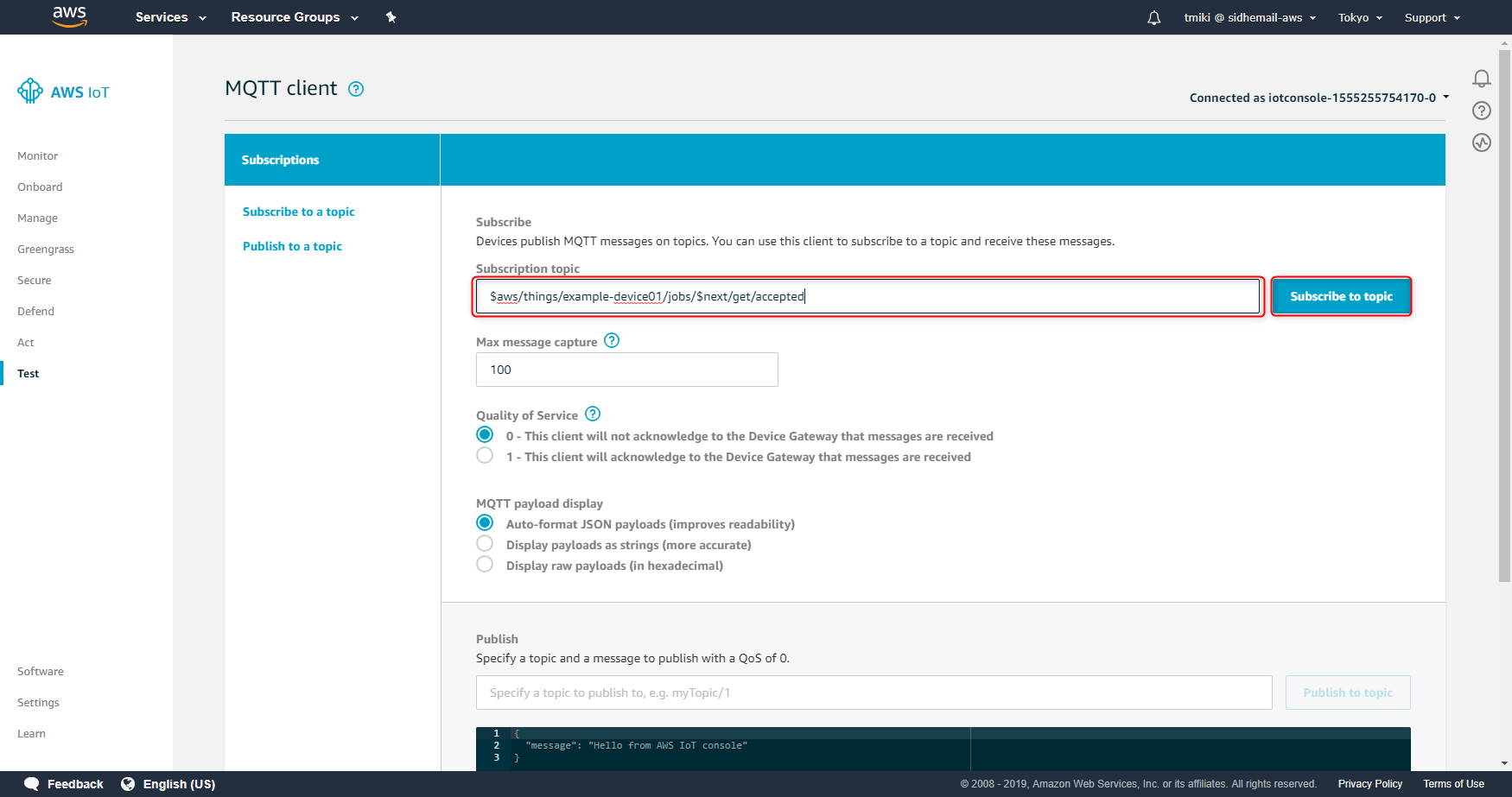
Task: Click the AWS IoT service logo
Action: [x=63, y=92]
